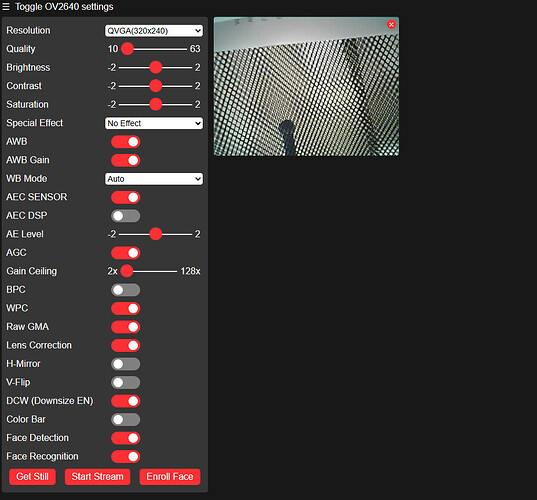Click the camera preview image

click(306, 87)
